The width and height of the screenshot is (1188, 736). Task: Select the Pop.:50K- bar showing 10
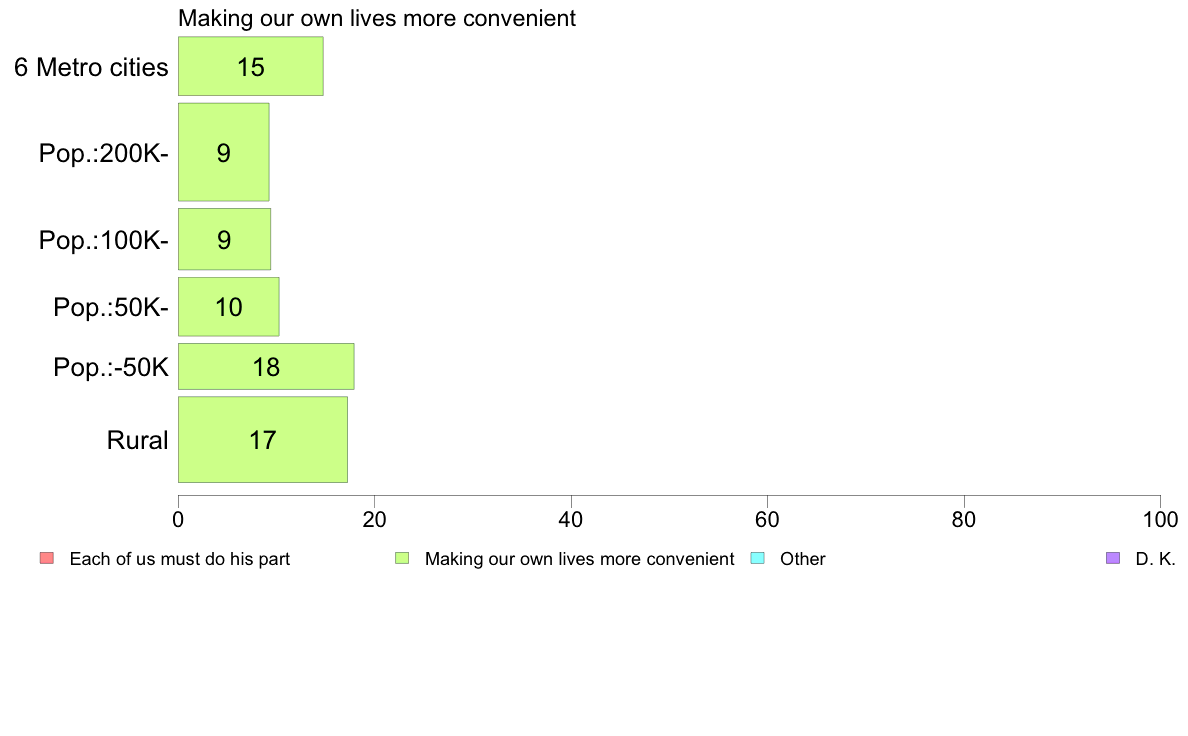click(229, 306)
